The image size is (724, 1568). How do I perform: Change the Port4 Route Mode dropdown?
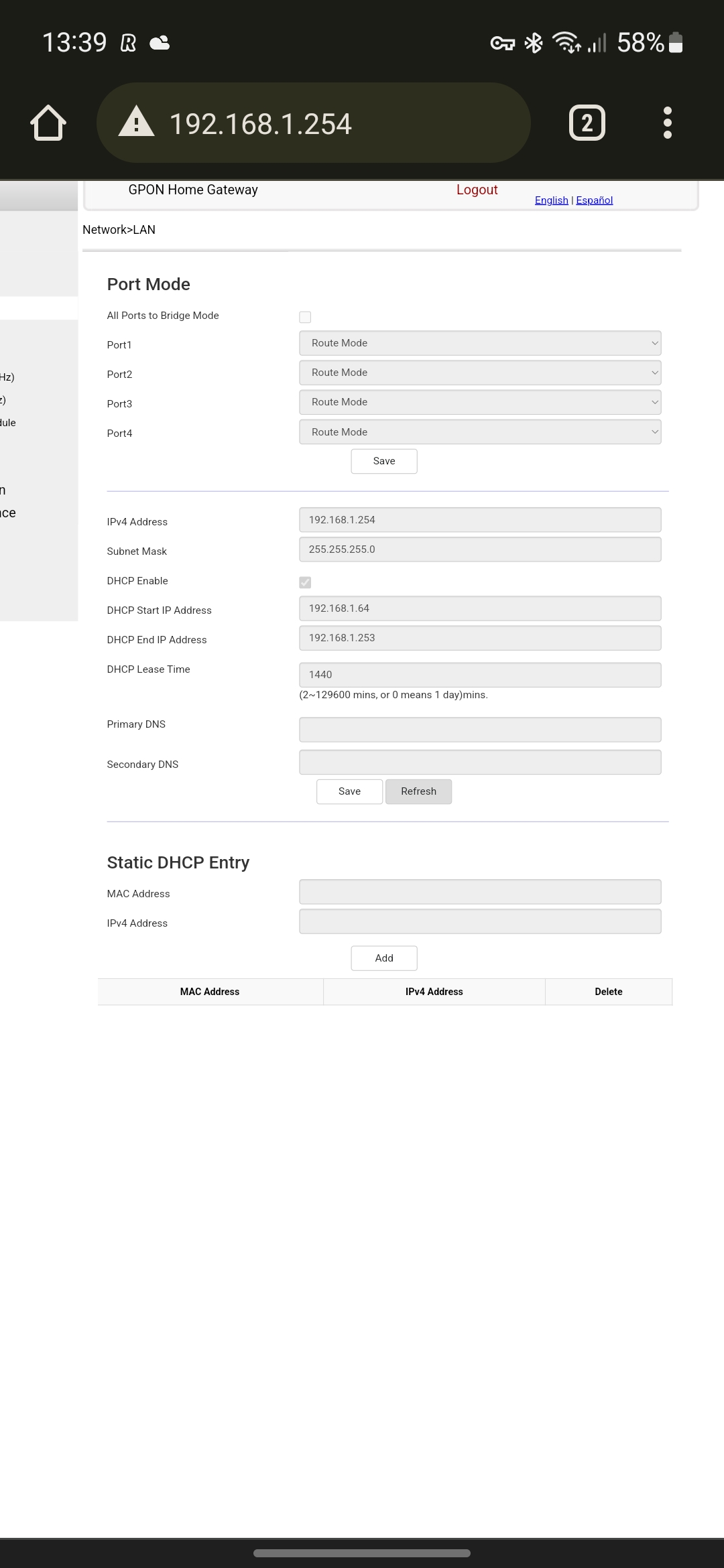[x=480, y=432]
